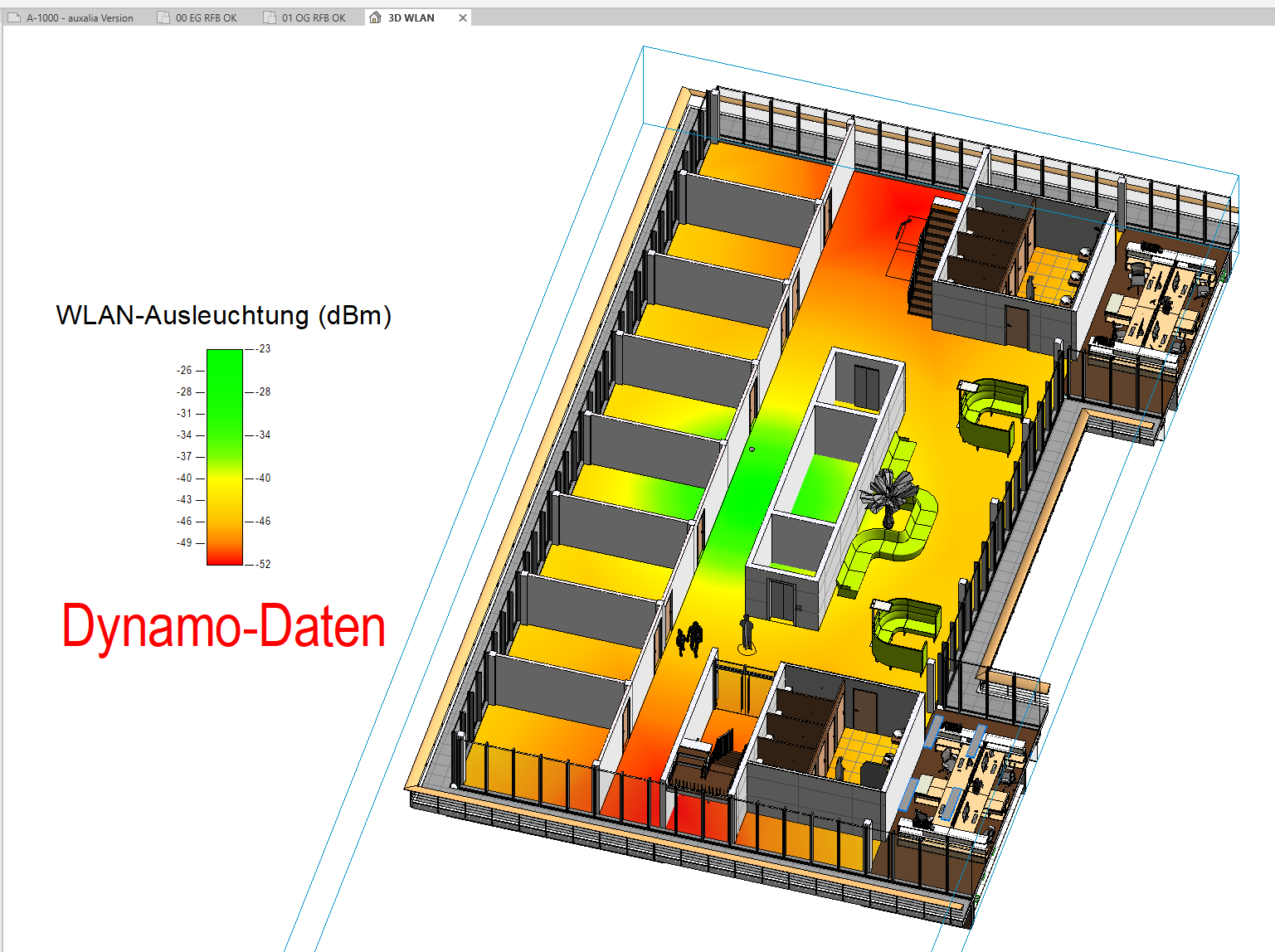Open the 00 EG RFB OK tab
Viewport: 1275px width, 952px height.
[206, 17]
